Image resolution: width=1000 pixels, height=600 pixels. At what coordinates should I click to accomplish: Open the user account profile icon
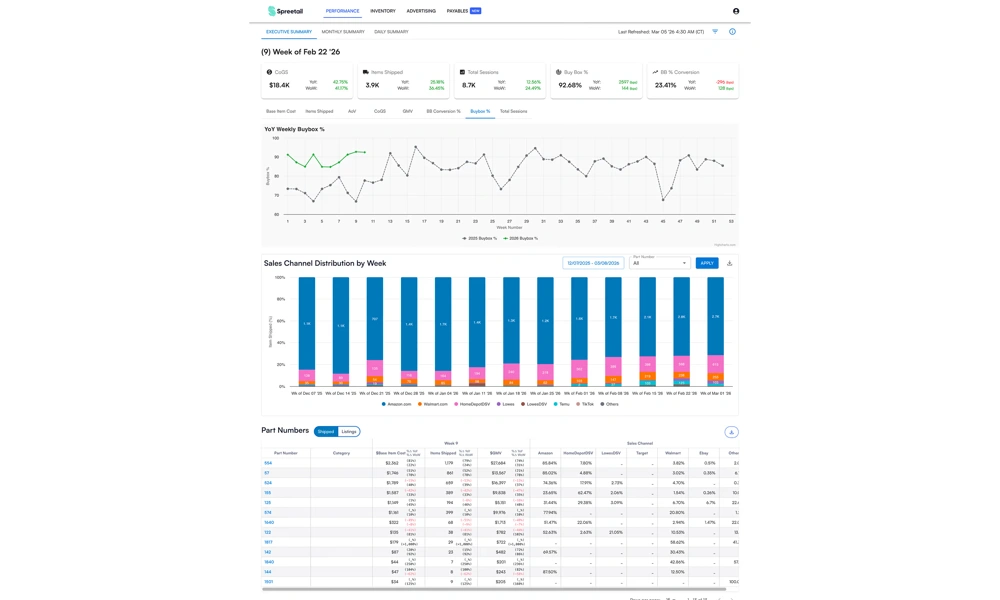(x=736, y=11)
